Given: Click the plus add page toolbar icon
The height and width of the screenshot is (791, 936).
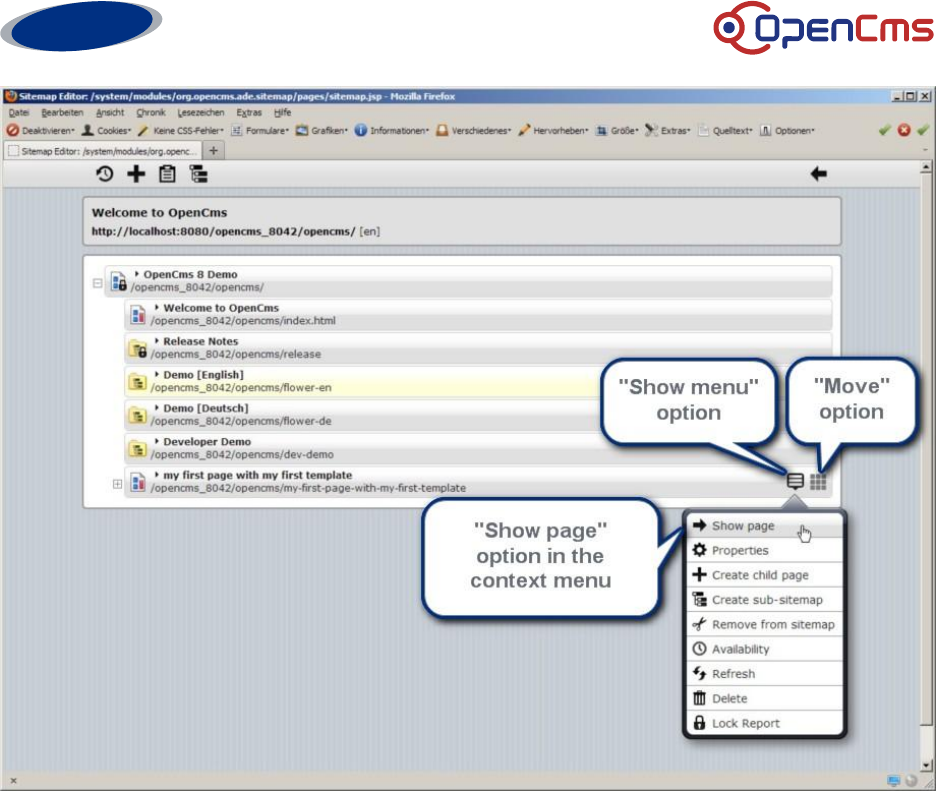Looking at the screenshot, I should (136, 174).
